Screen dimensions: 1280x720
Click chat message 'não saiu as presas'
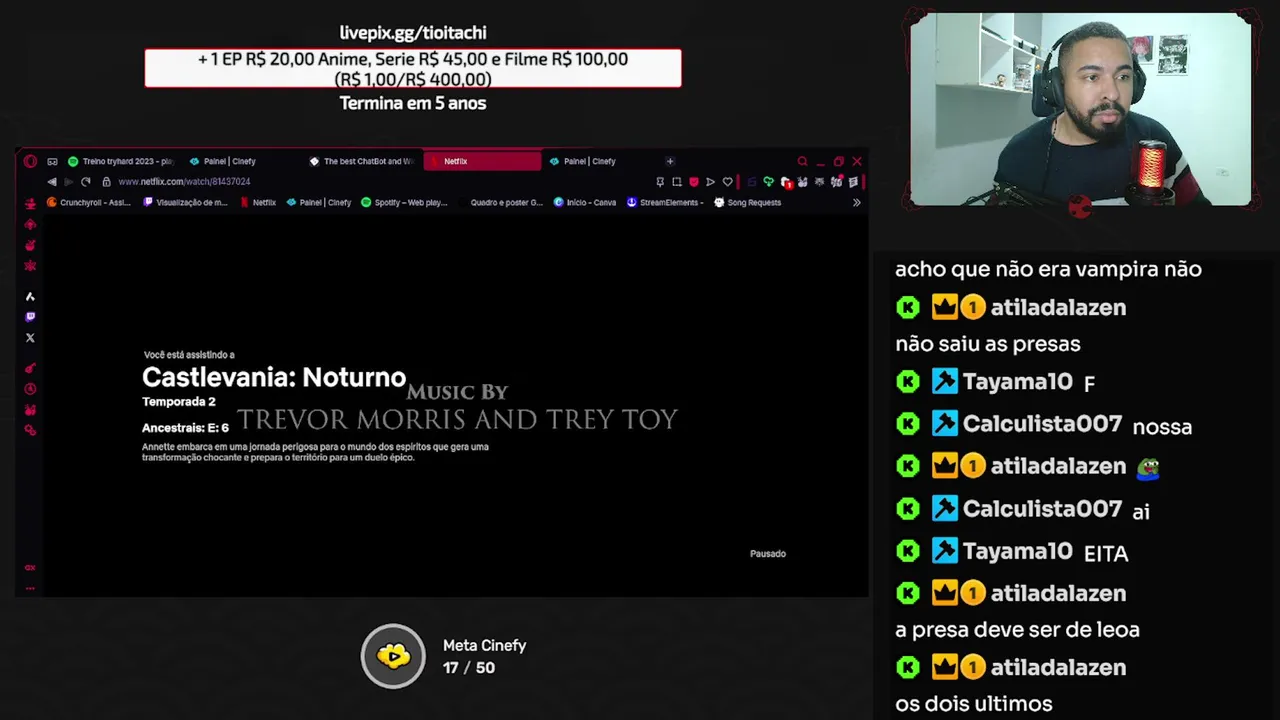pos(988,344)
